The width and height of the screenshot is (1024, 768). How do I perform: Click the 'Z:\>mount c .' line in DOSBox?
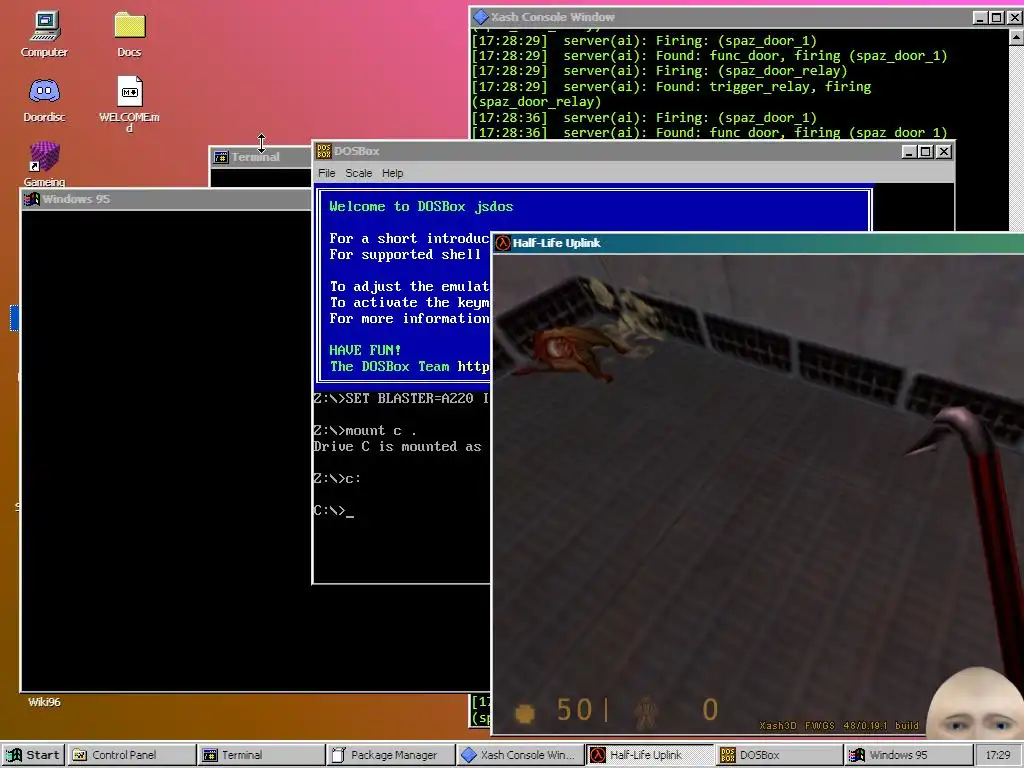(365, 430)
